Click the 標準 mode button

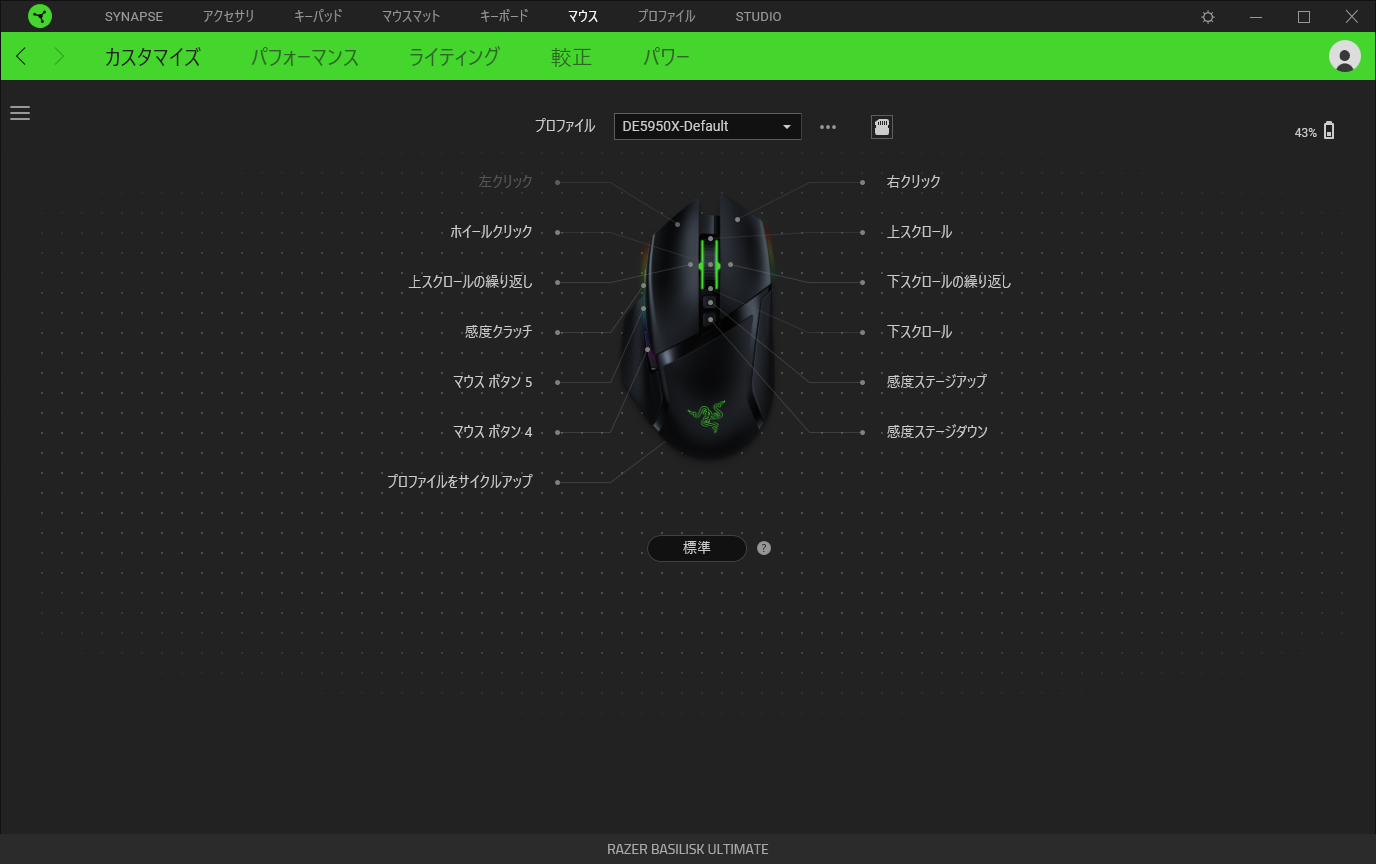[697, 548]
